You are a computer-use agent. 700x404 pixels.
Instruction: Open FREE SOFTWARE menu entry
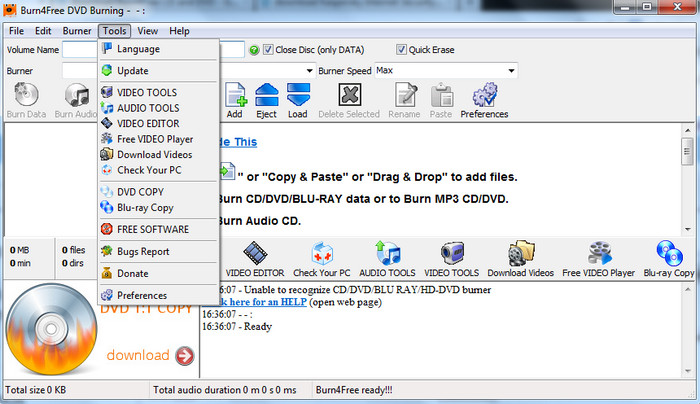[159, 229]
